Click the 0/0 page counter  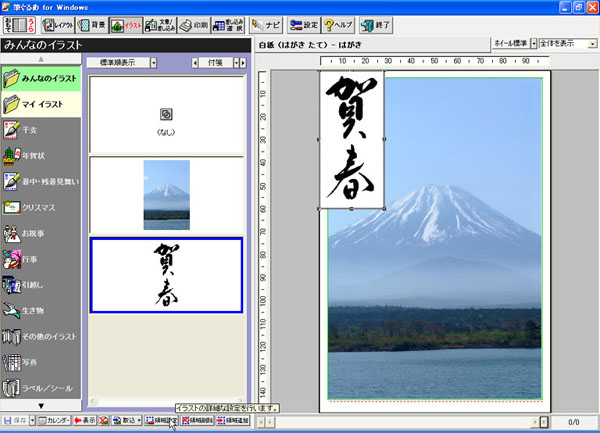(574, 422)
